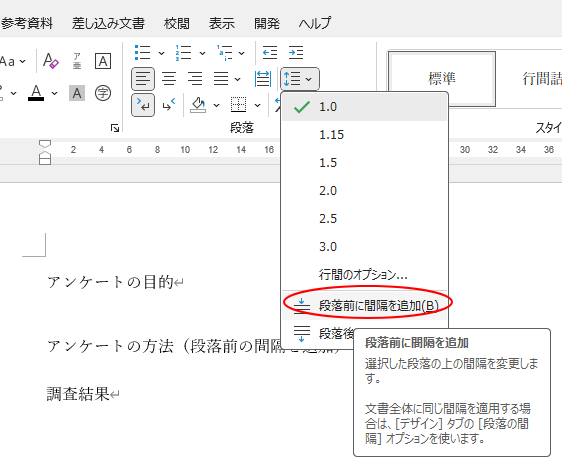Open the borders dropdown arrow

click(257, 105)
